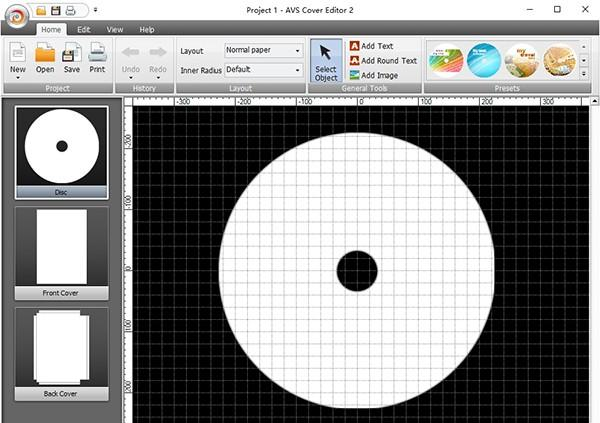Open the Layout dropdown showing Normal paper
Screen dimensions: 600x423
pyautogui.click(x=263, y=50)
